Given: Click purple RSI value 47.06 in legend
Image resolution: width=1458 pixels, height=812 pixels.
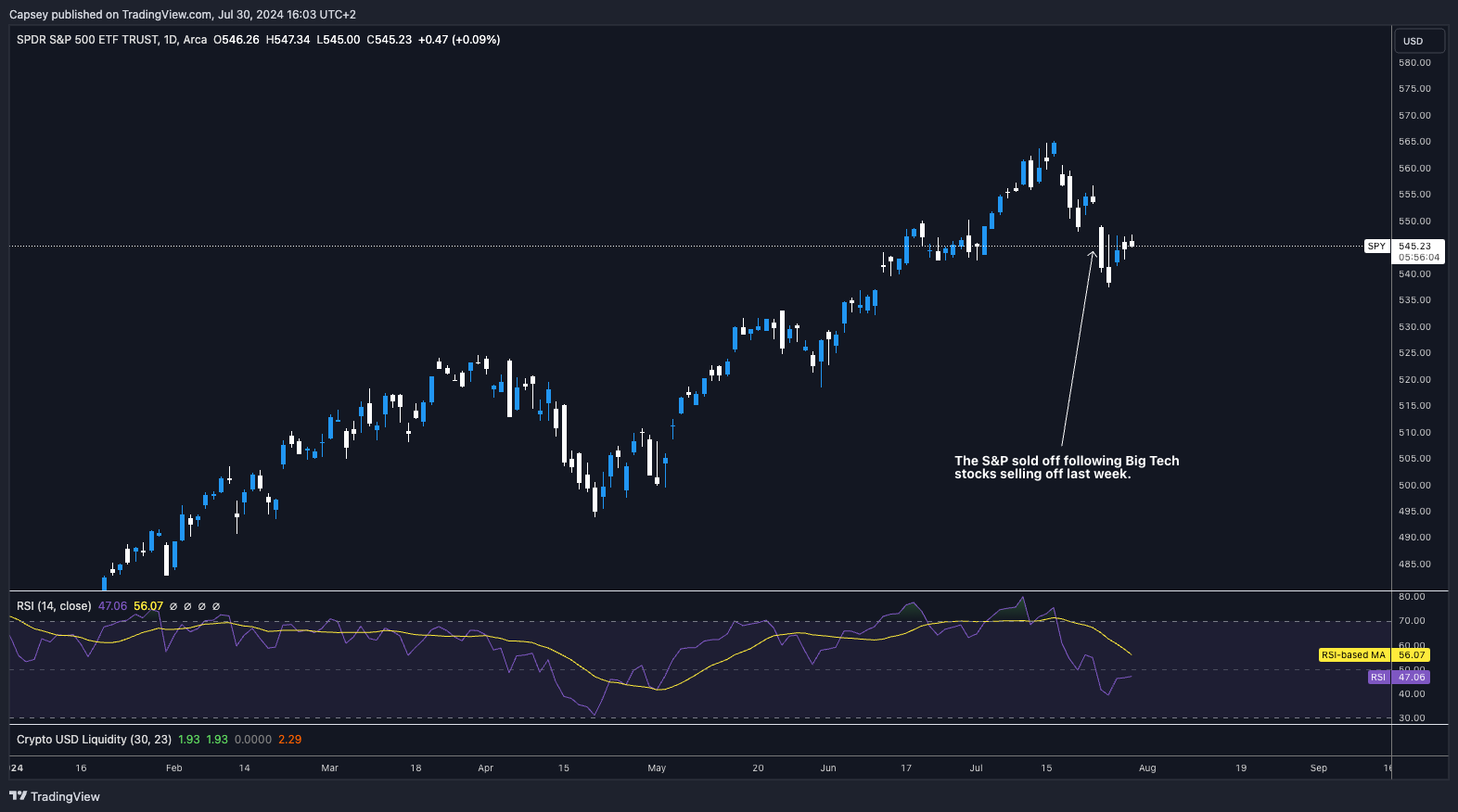Looking at the screenshot, I should 112,606.
